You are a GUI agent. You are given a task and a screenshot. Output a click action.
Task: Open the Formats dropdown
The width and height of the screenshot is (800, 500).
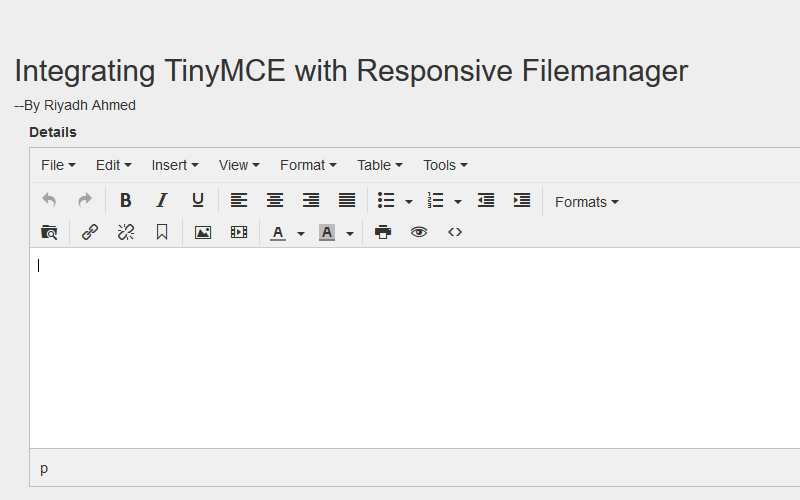[x=587, y=202]
